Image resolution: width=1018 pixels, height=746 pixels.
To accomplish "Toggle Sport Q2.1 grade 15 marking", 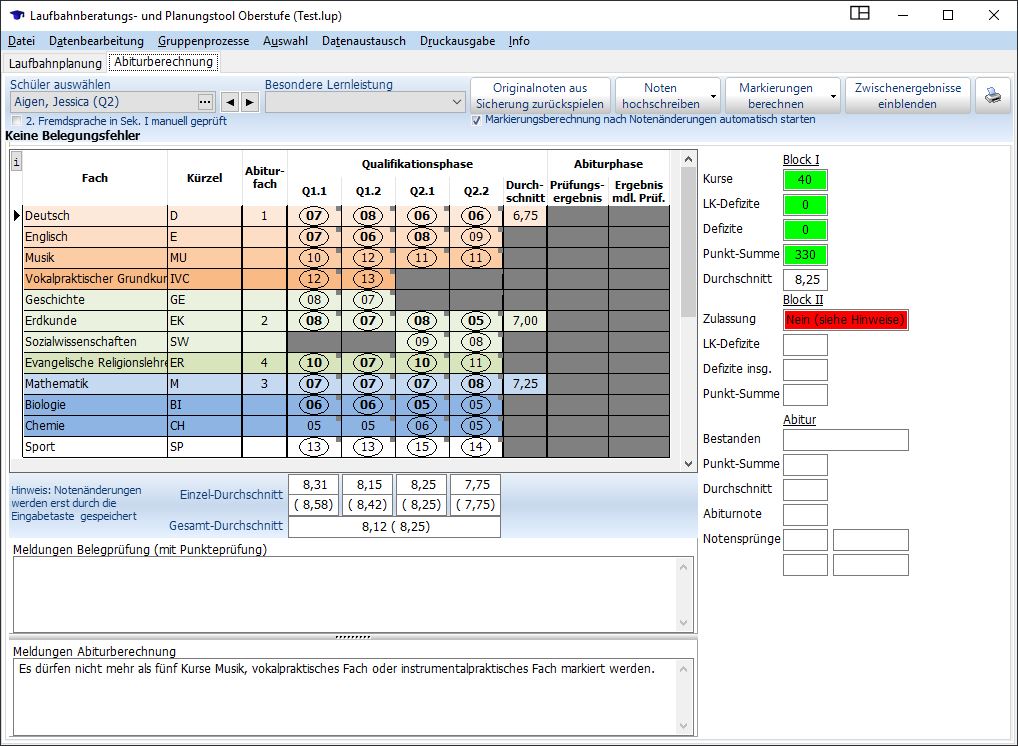I will click(422, 447).
